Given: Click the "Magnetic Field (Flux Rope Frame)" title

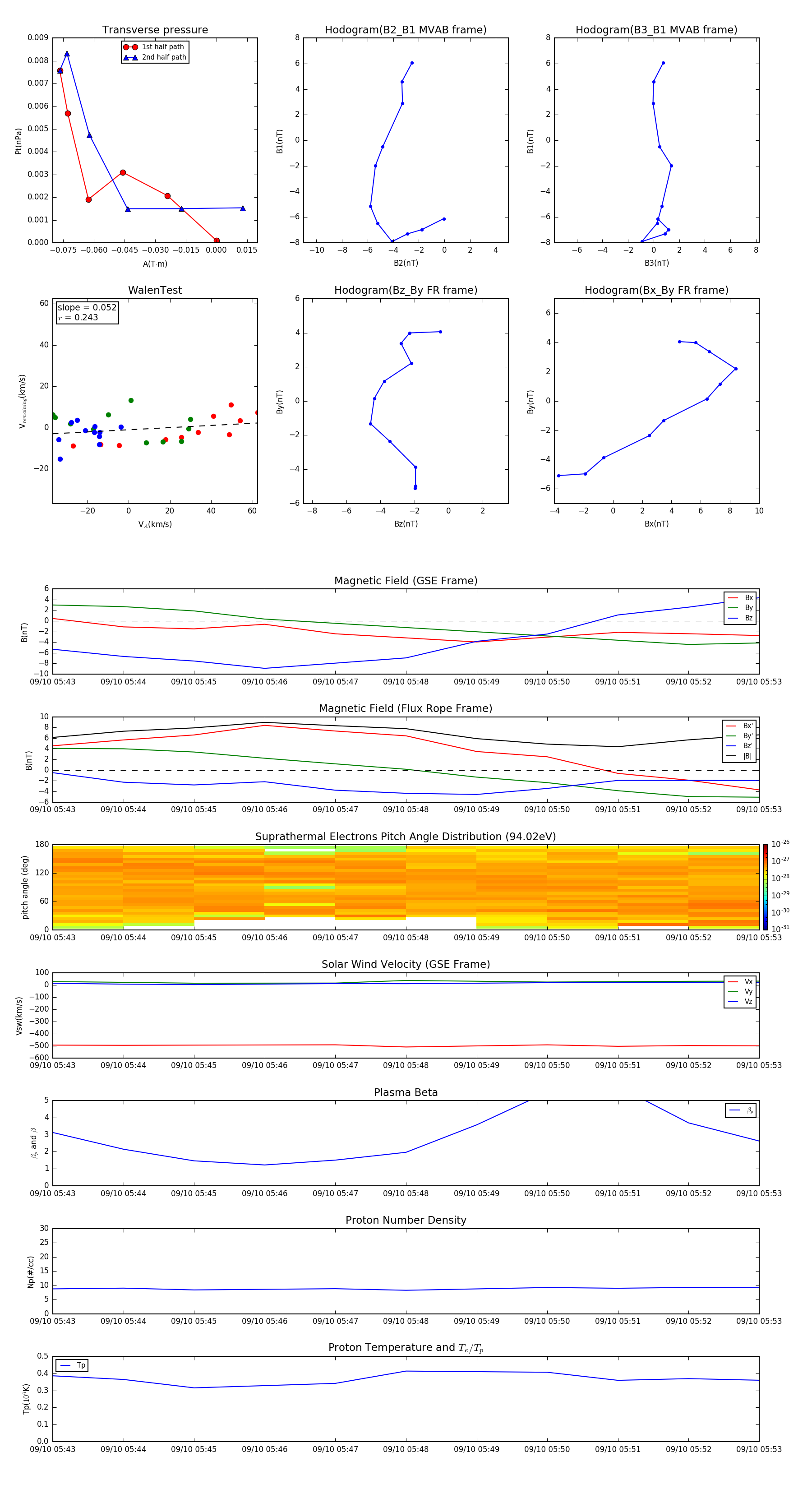Looking at the screenshot, I should pyautogui.click(x=406, y=708).
